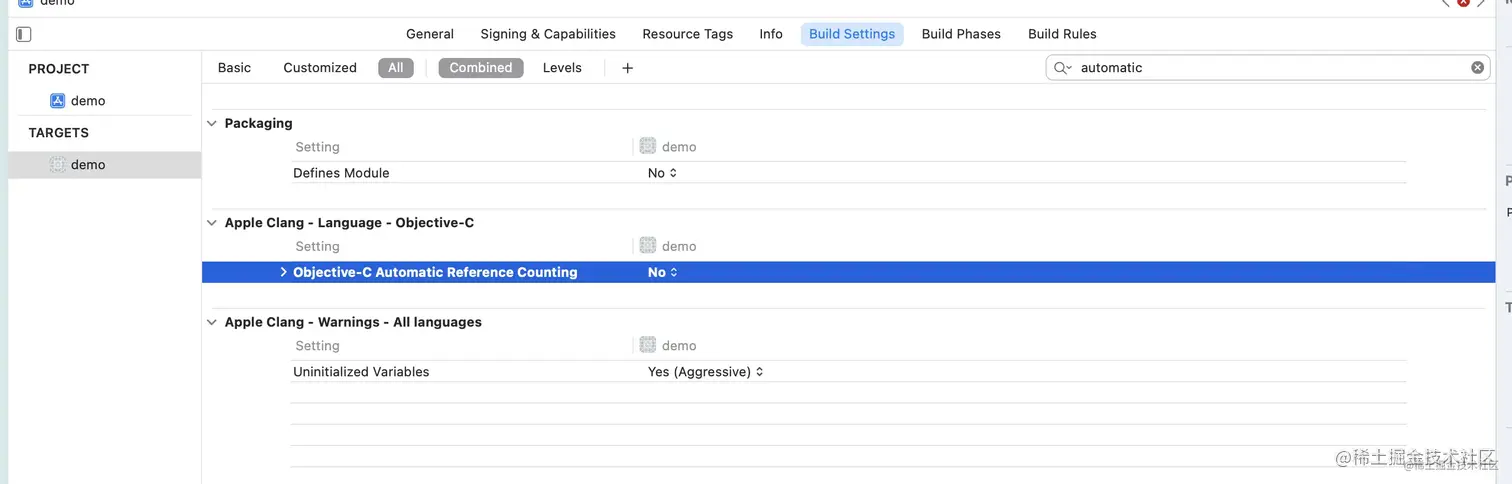Select the Combined view button

(481, 68)
